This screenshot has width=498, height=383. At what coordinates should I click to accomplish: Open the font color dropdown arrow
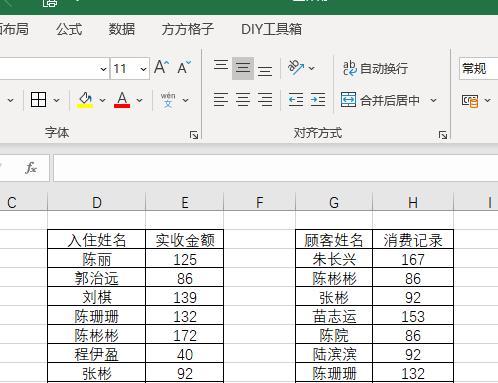pos(139,100)
